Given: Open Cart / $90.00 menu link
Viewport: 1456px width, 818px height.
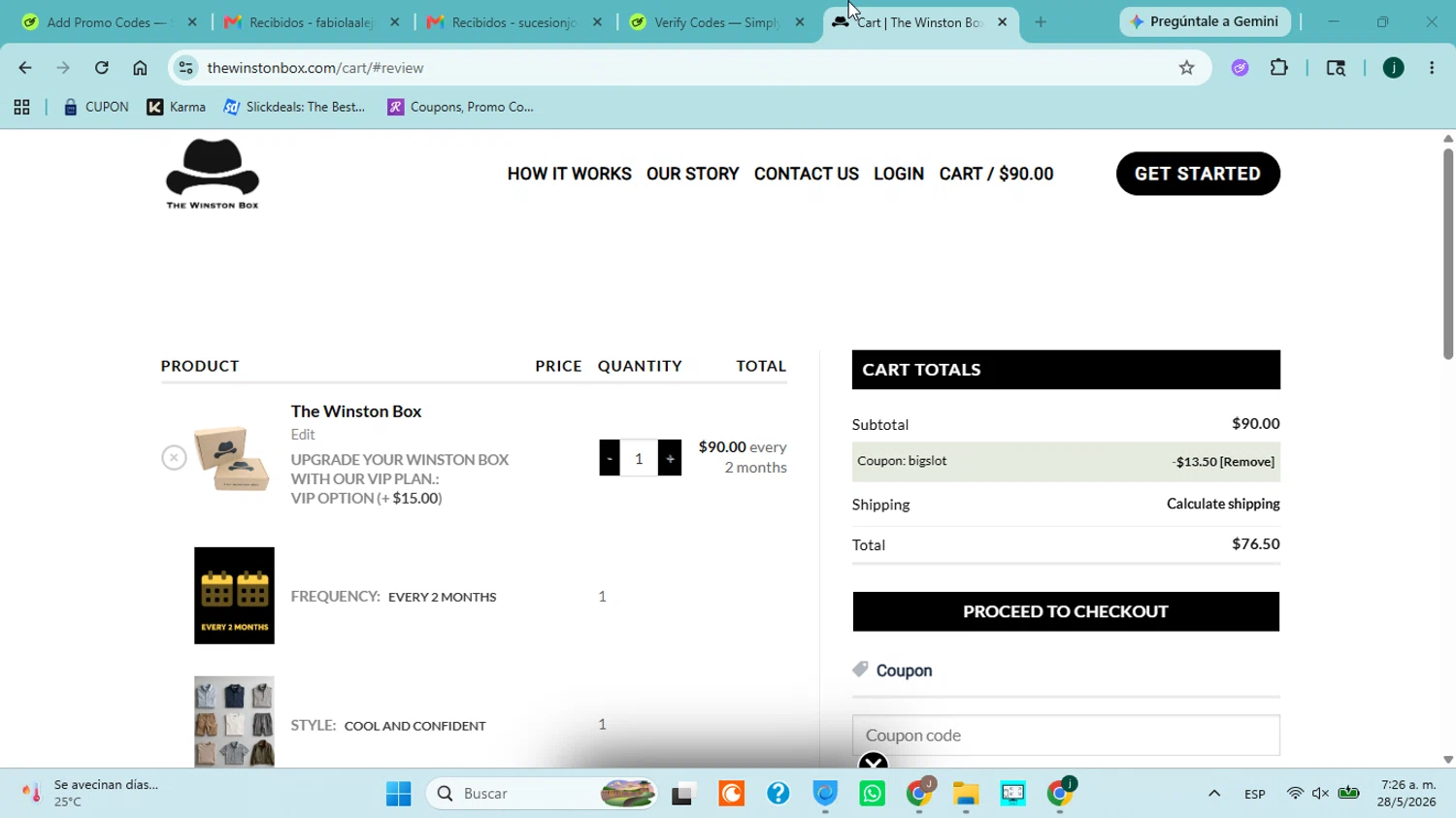Looking at the screenshot, I should pos(996,174).
